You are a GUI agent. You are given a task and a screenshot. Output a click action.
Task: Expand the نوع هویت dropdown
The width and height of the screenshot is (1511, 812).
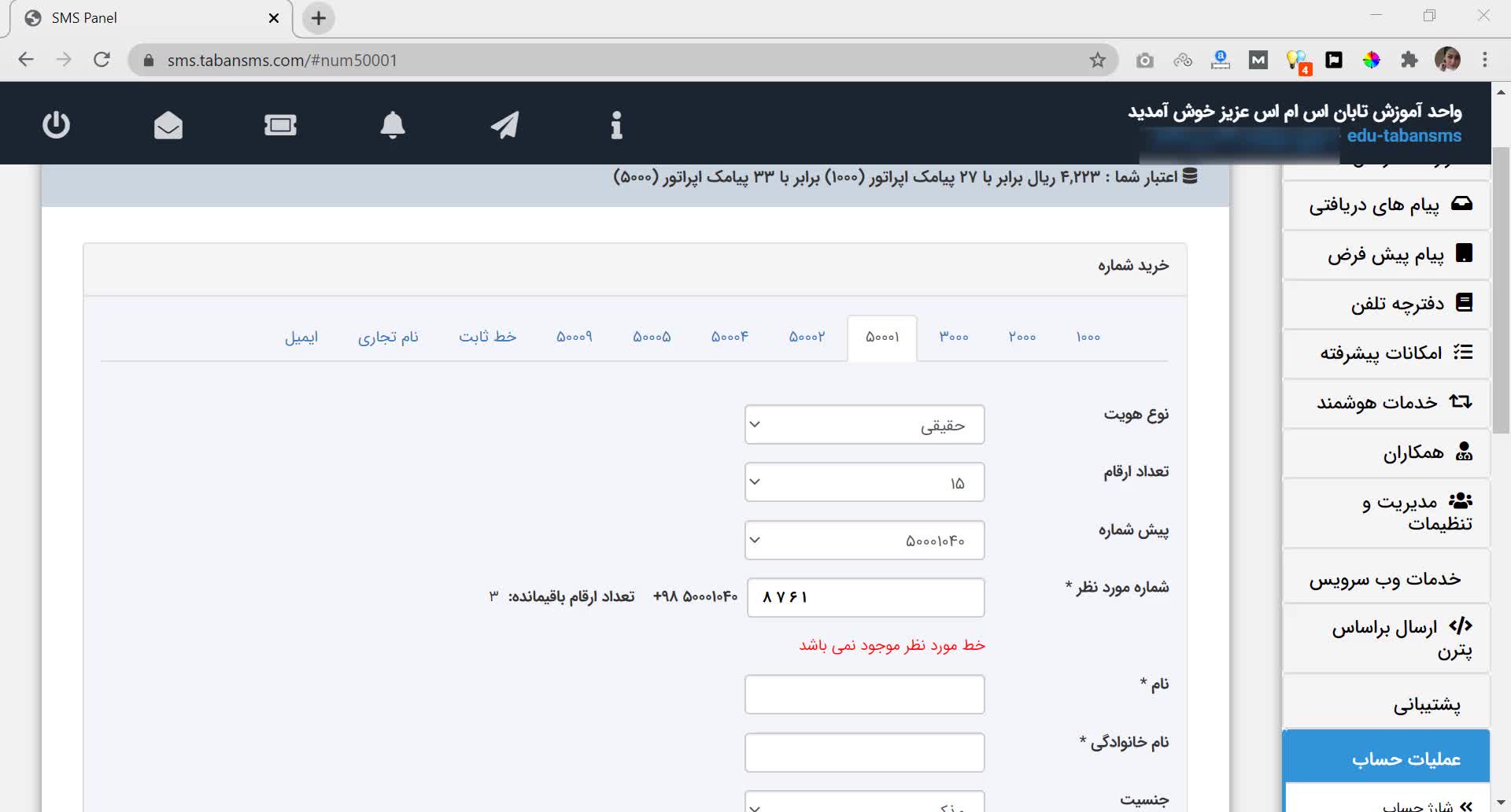point(864,425)
